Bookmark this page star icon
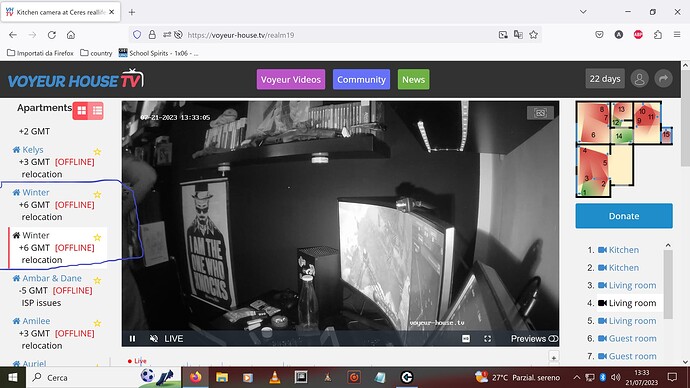Viewport: 690px width, 388px height. [x=533, y=35]
